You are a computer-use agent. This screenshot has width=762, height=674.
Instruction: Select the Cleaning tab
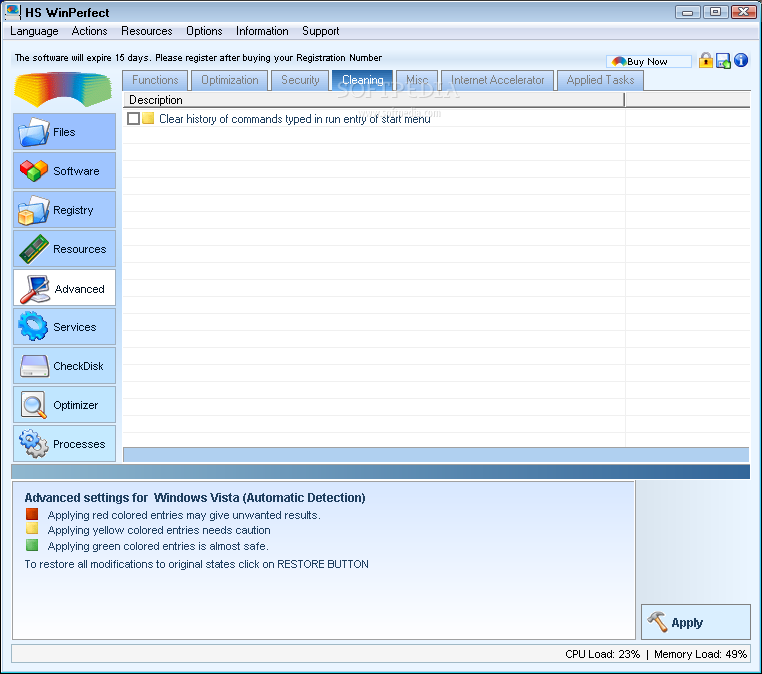(363, 80)
